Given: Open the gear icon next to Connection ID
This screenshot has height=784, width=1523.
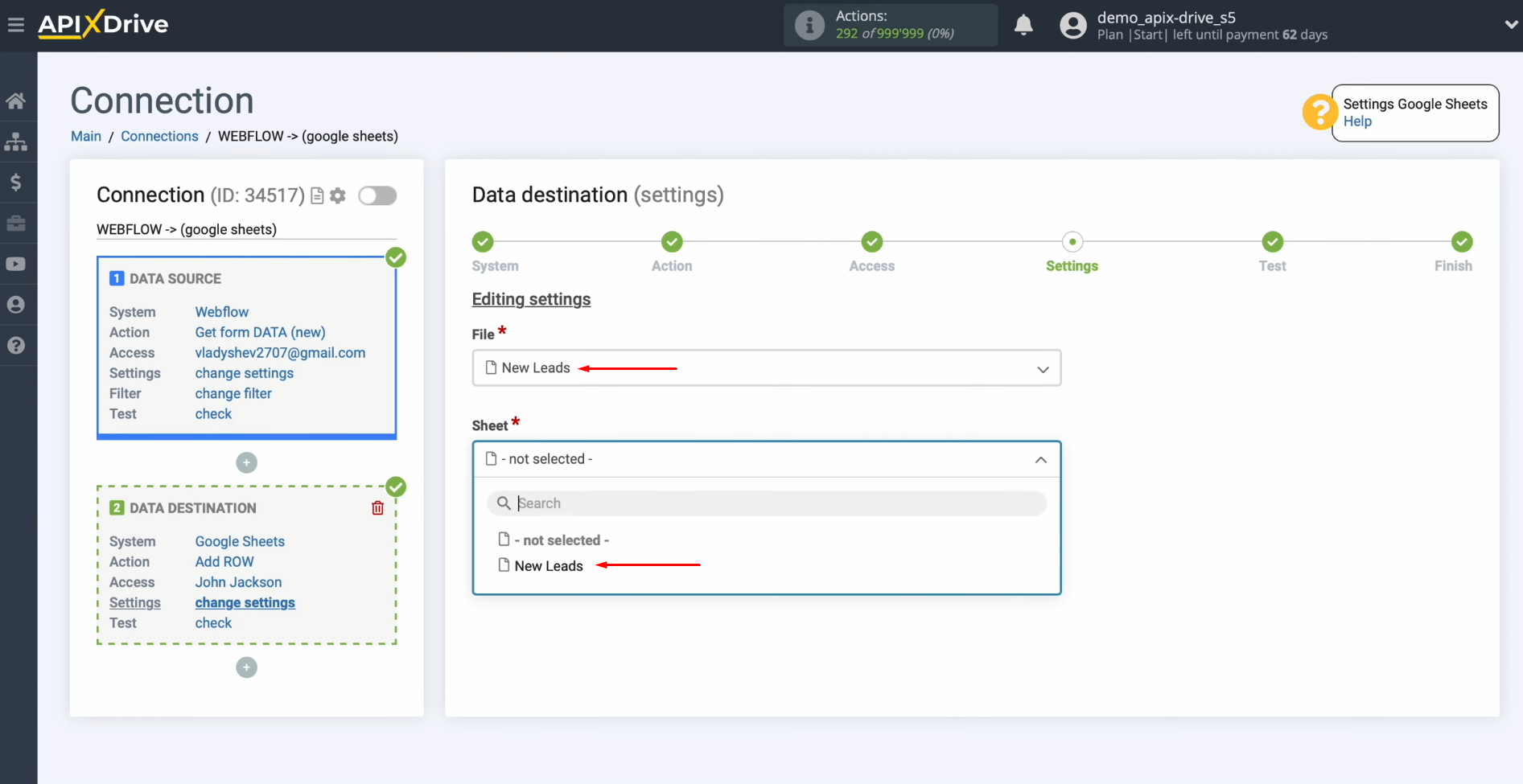Looking at the screenshot, I should click(x=337, y=195).
